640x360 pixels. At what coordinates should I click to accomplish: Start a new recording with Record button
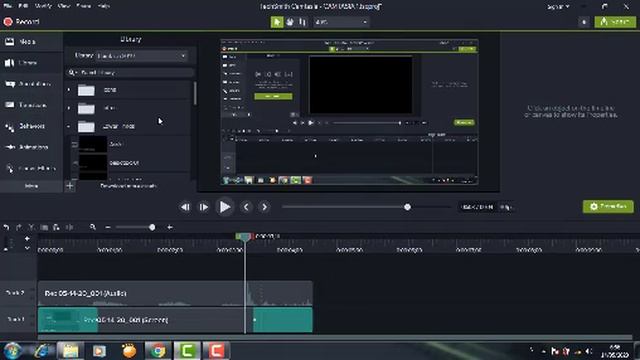(x=22, y=22)
